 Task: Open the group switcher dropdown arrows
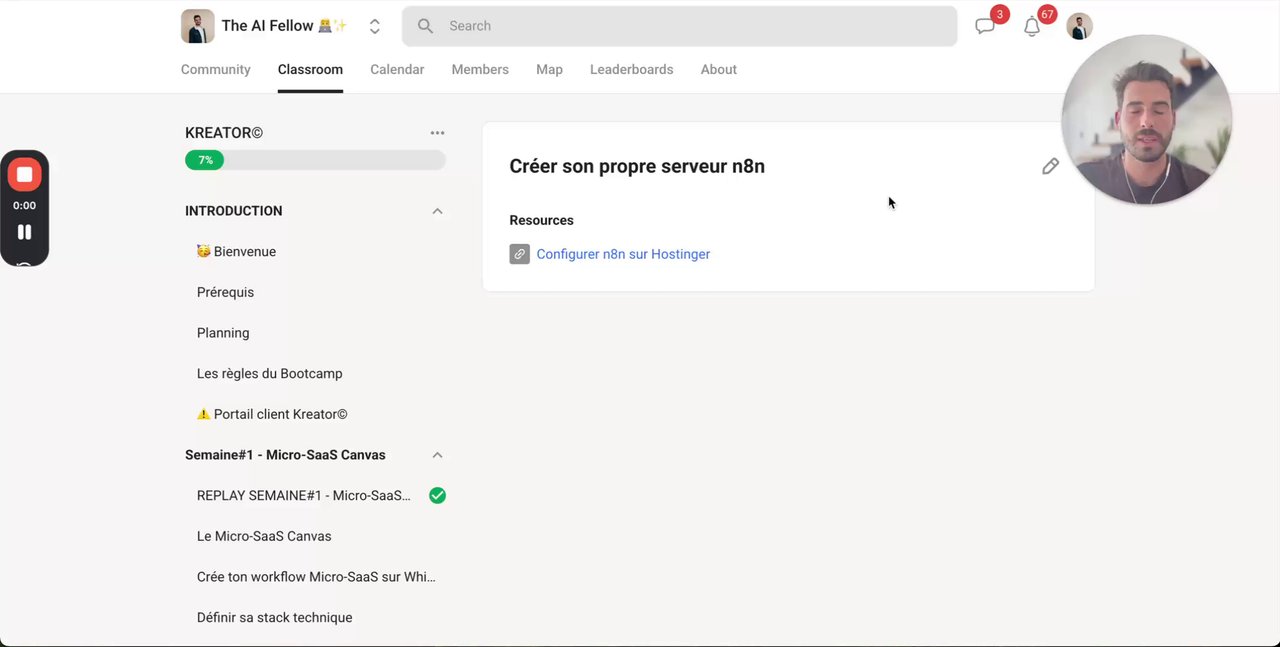click(x=374, y=26)
